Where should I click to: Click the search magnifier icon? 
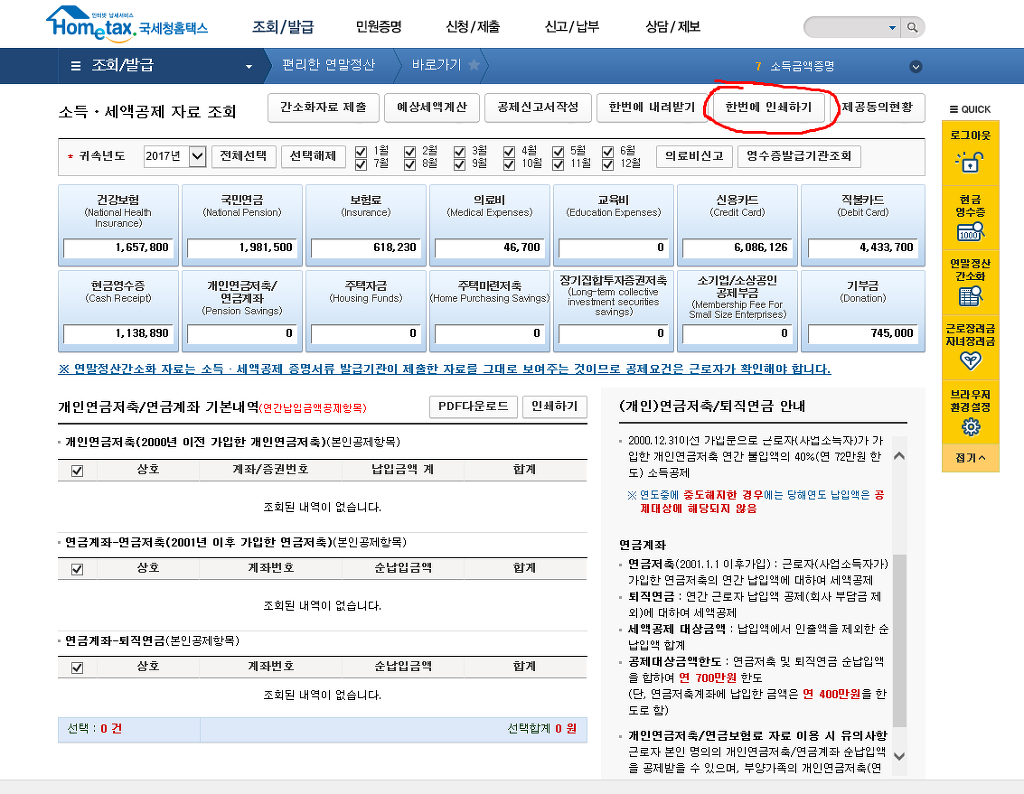click(913, 27)
